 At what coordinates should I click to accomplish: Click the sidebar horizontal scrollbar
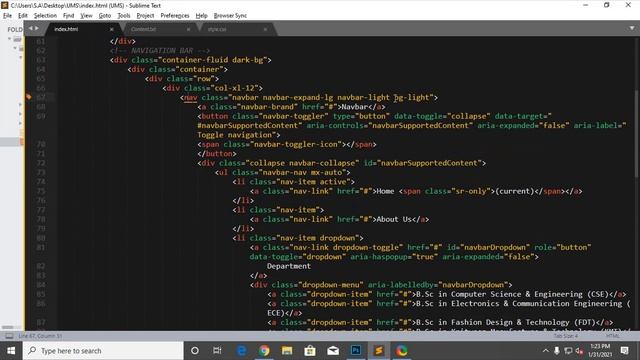pos(7,327)
